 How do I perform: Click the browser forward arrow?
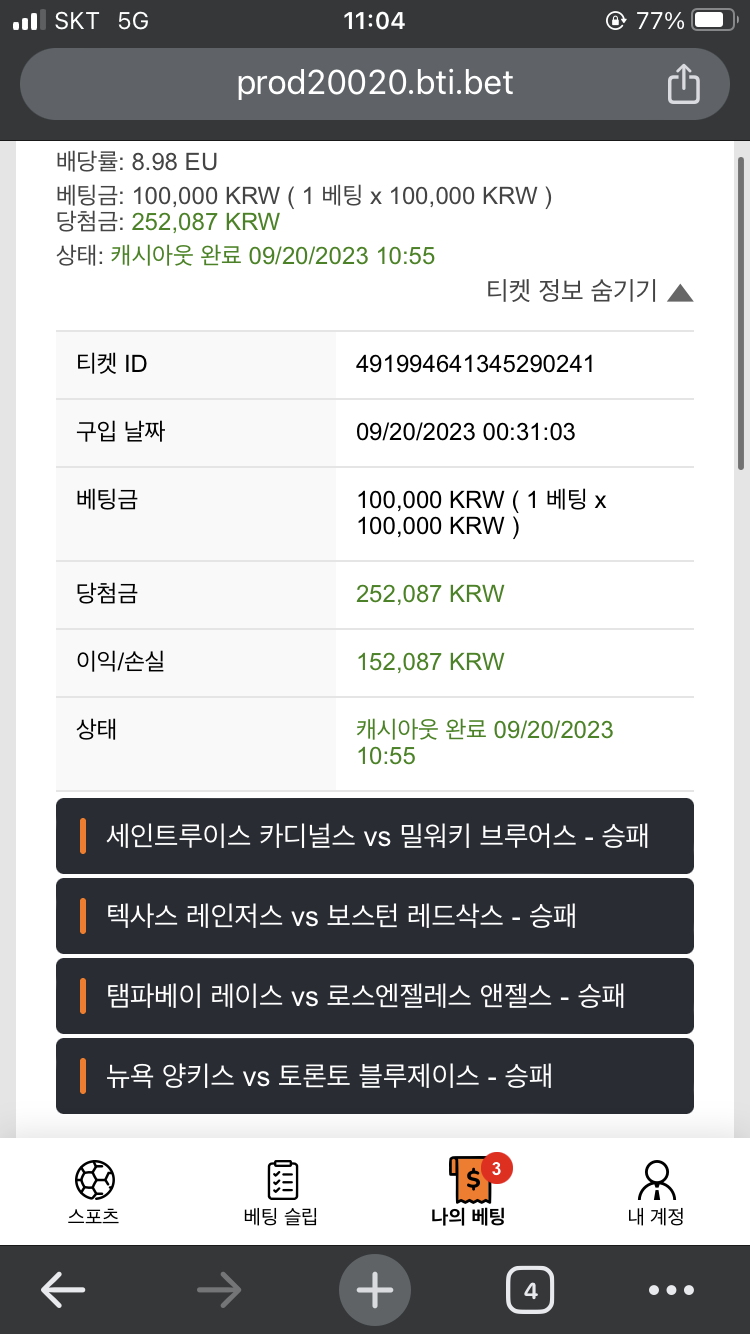point(219,1290)
